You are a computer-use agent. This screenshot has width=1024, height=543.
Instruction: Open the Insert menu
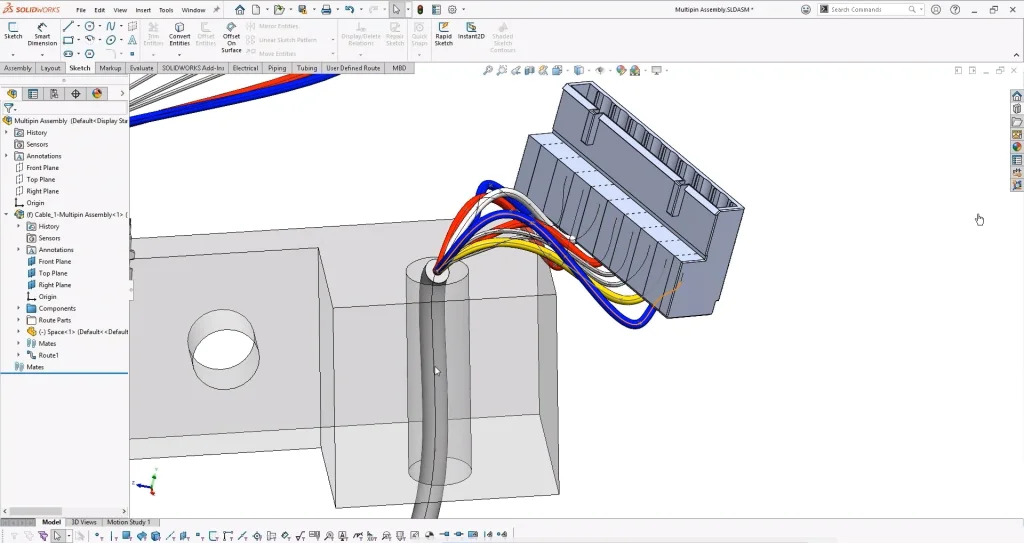143,10
